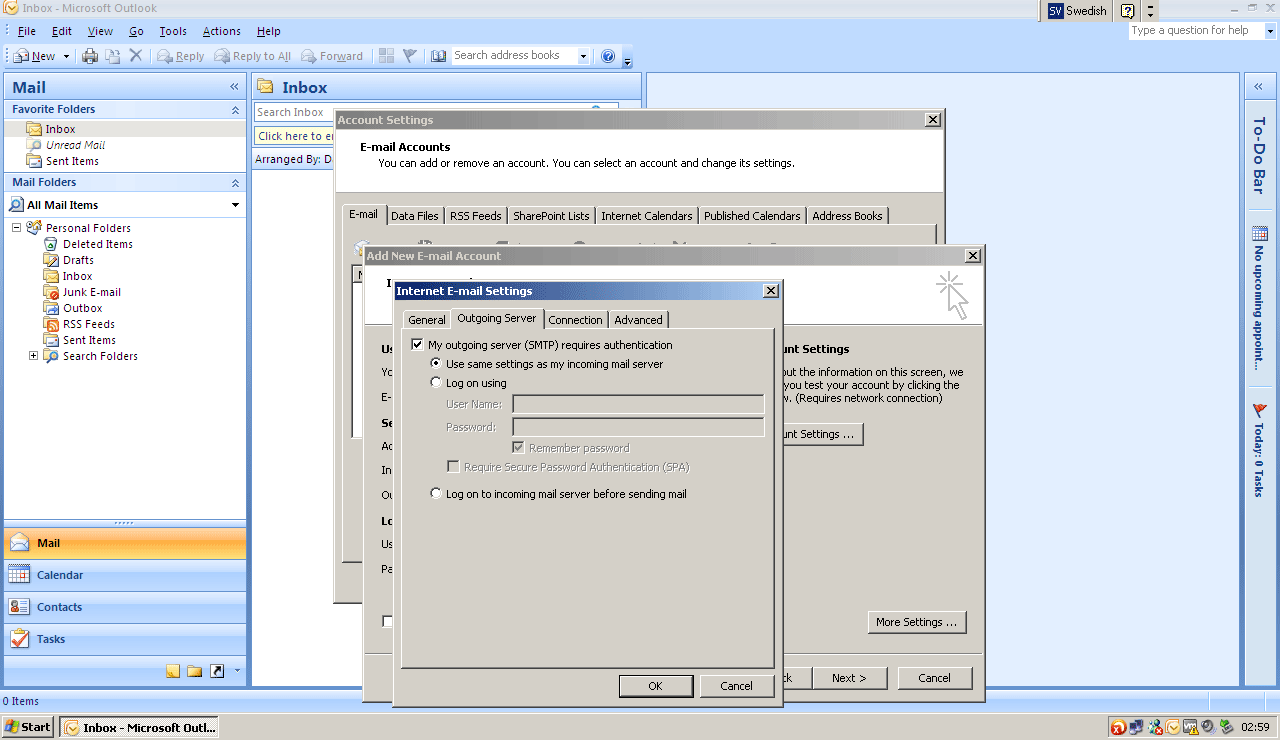1280x740 pixels.
Task: Select Inbox in Favorite Folders
Action: coord(60,129)
